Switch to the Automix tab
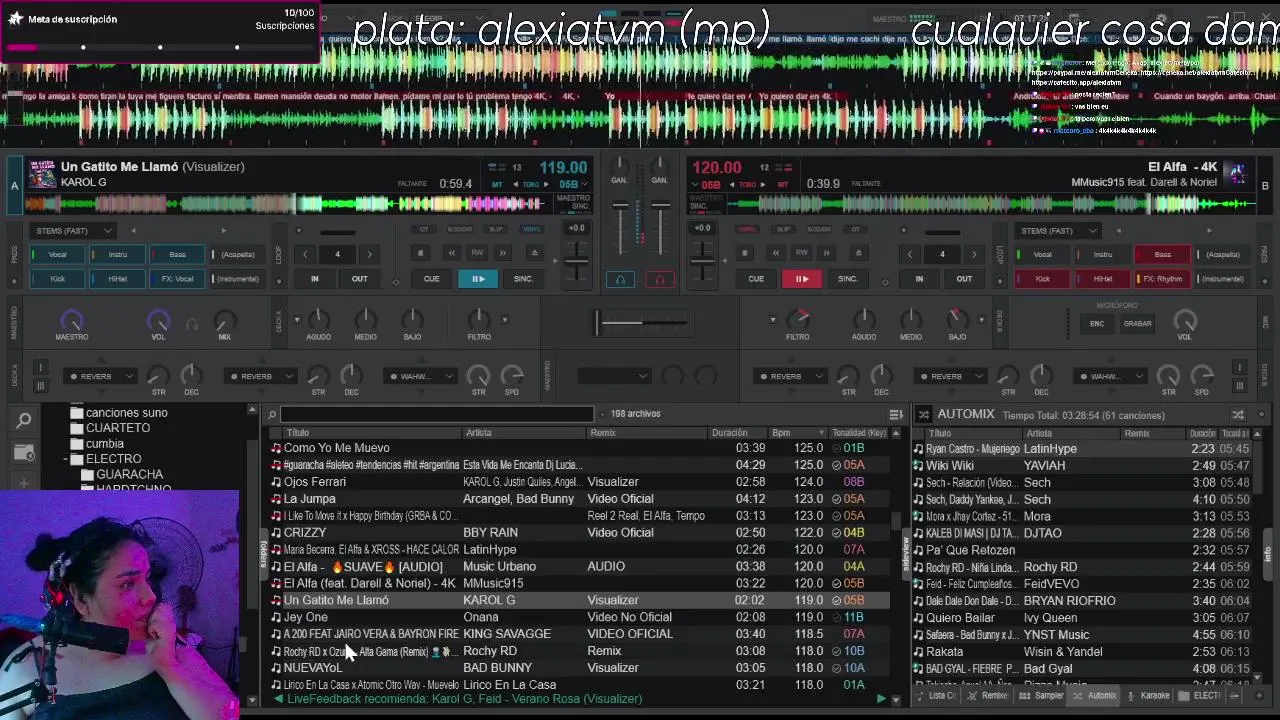Screen dimensions: 1280x720 (x=1094, y=696)
